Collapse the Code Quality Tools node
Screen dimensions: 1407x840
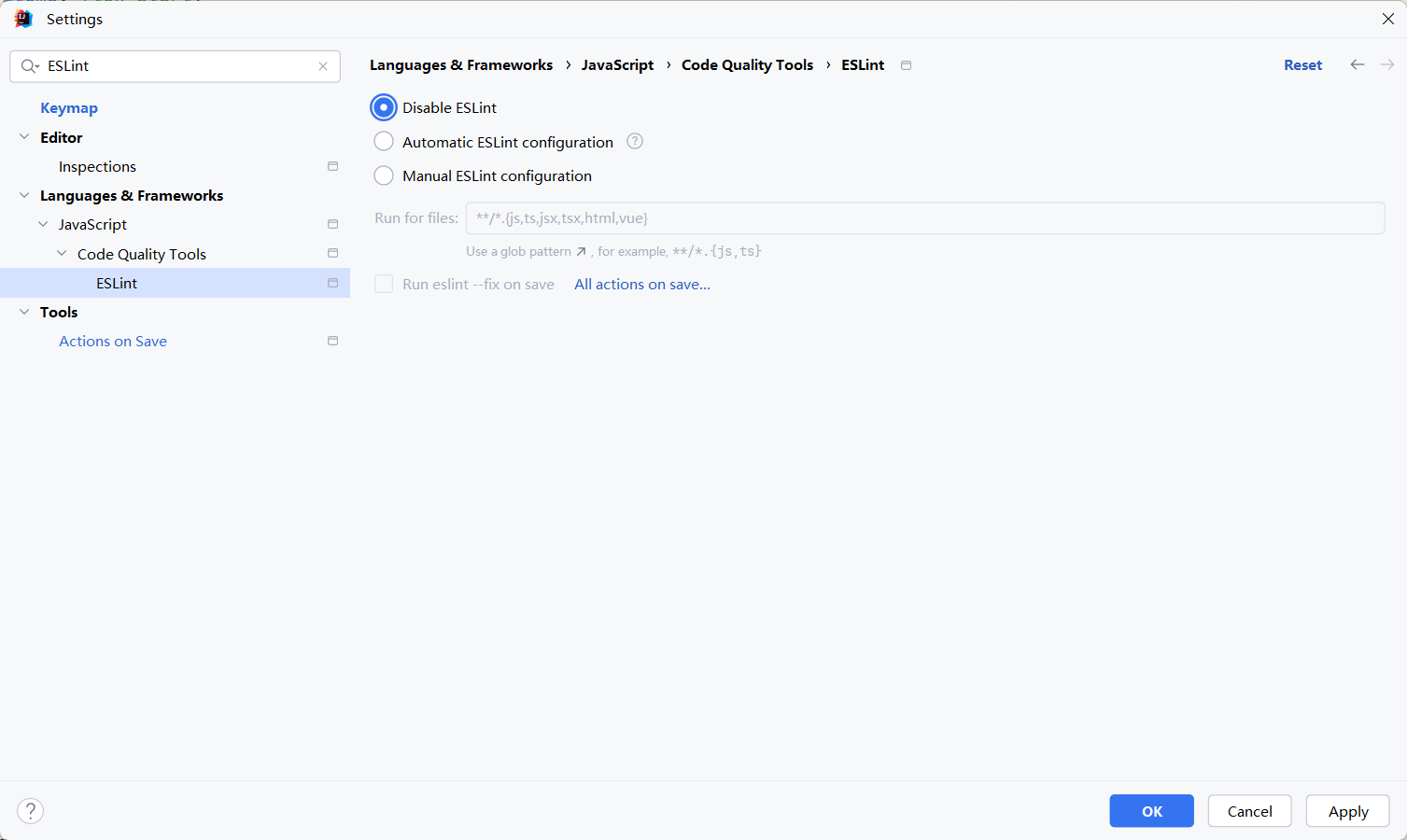click(62, 254)
